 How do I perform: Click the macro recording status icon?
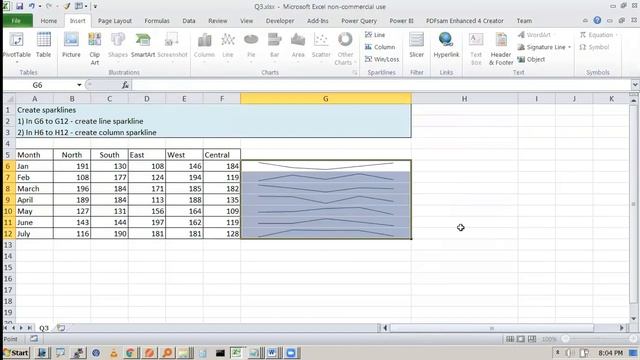pos(34,339)
